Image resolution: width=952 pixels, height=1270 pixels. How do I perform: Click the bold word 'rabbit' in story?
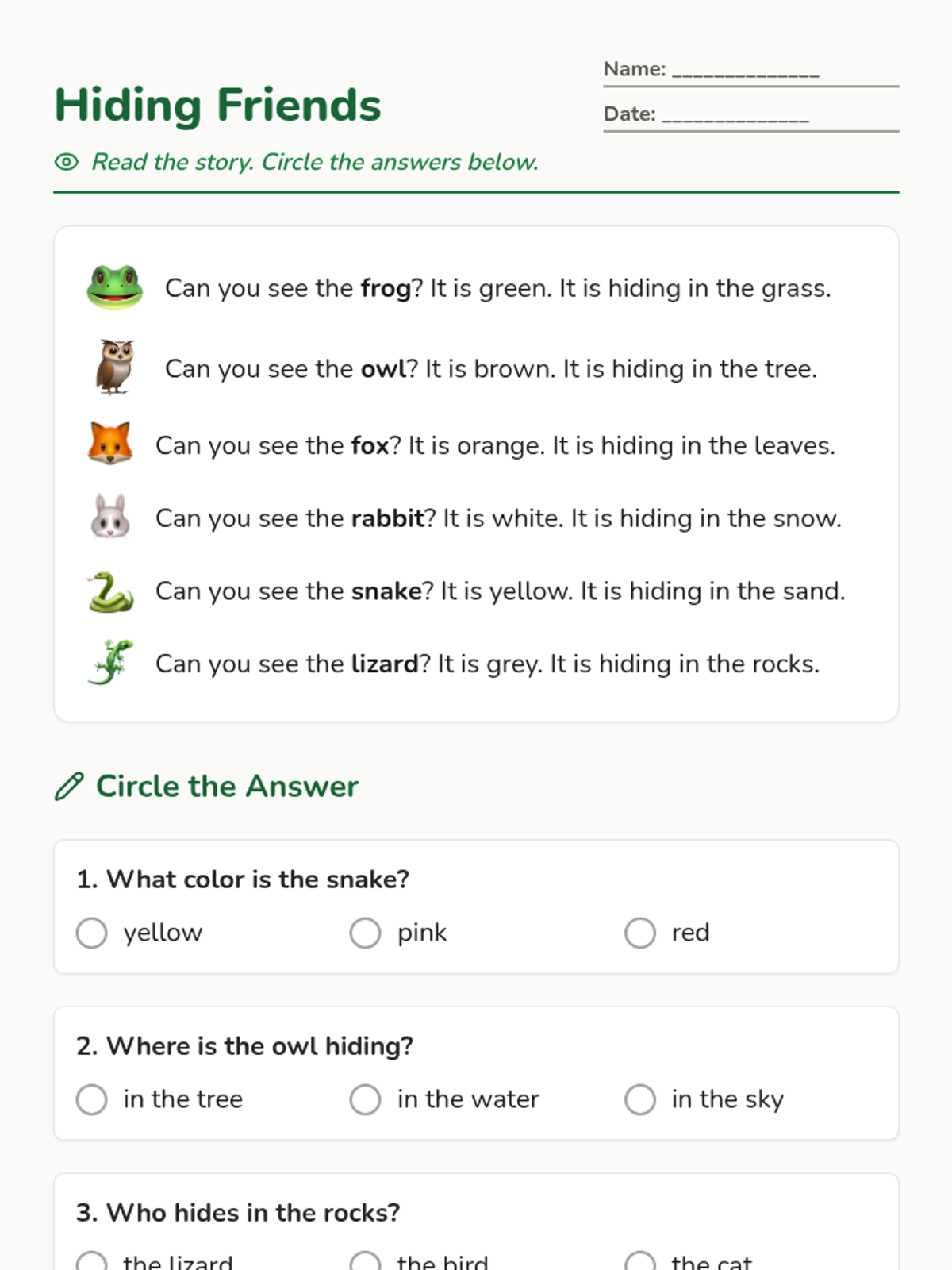point(388,518)
